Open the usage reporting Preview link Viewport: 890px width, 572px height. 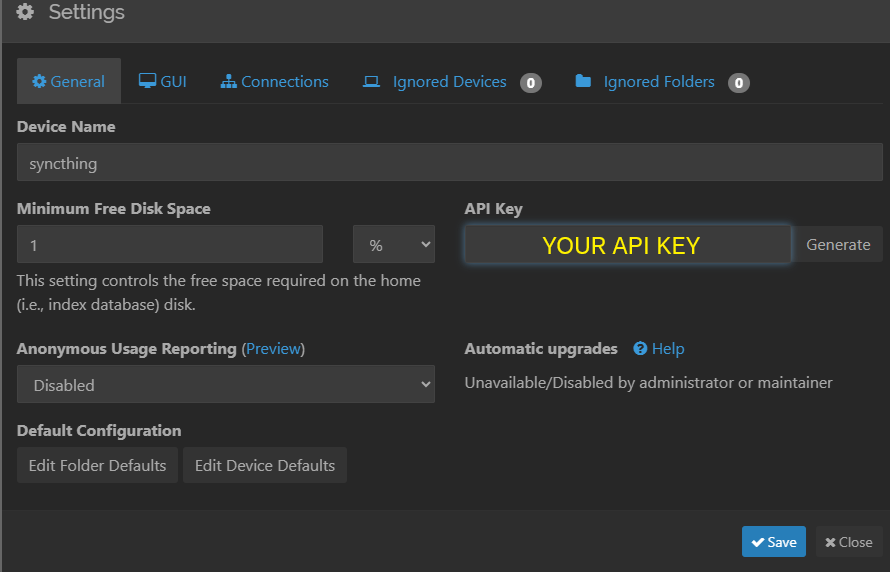click(273, 348)
